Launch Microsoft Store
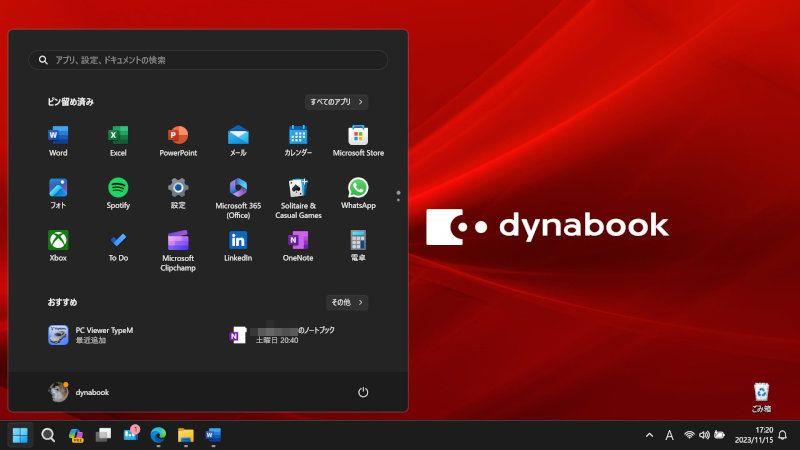The width and height of the screenshot is (800, 450). coord(358,141)
